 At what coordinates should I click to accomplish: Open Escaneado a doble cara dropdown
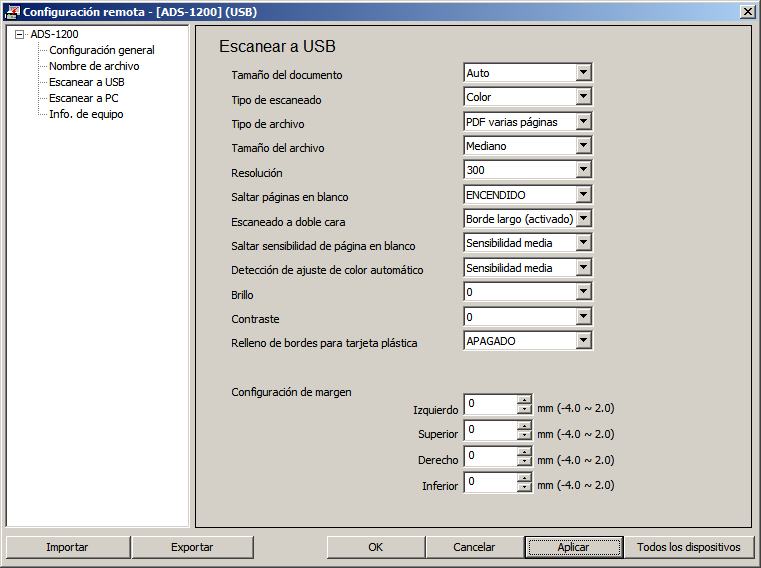pos(583,219)
